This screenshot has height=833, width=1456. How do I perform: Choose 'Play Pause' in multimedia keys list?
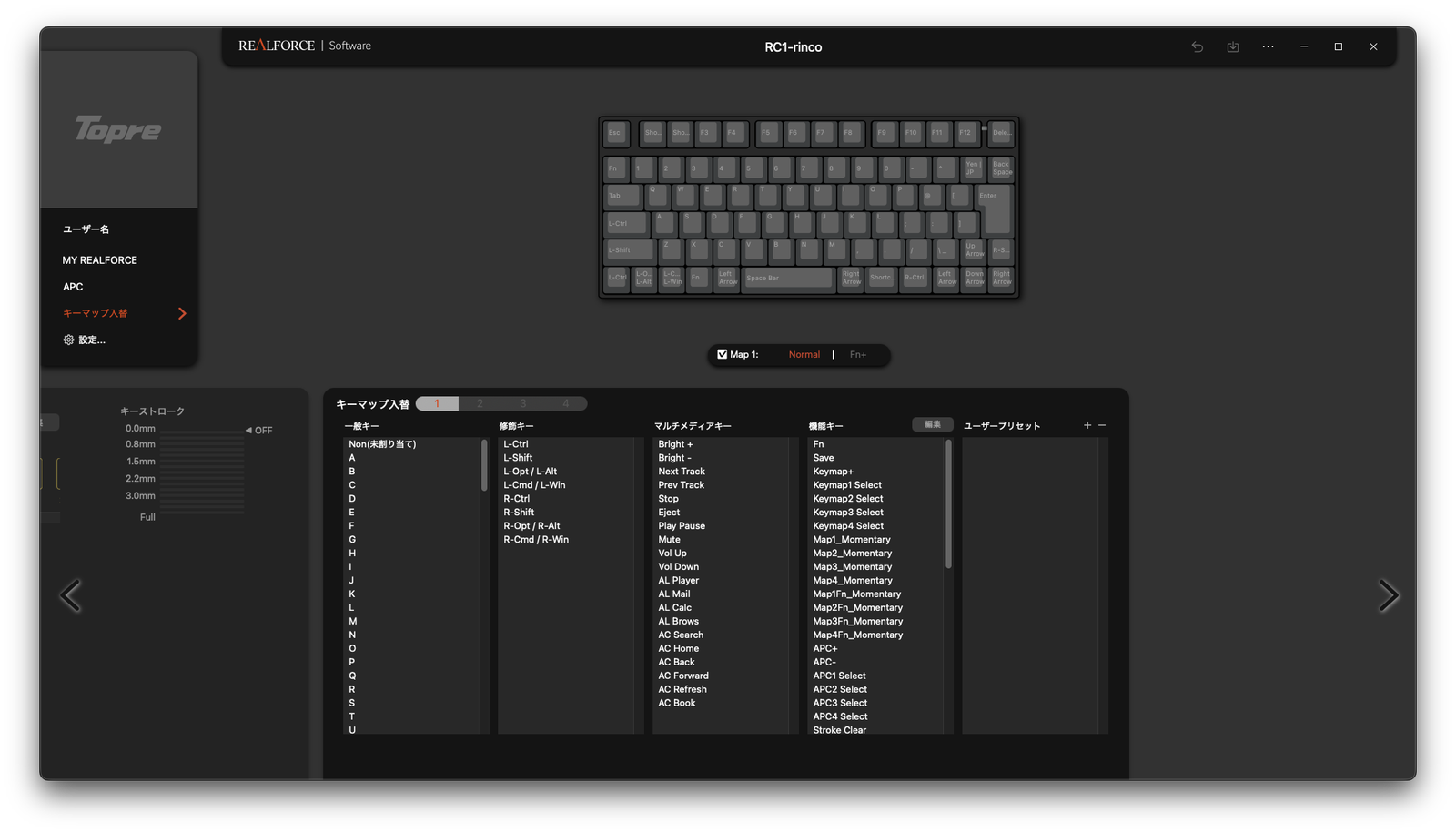[682, 526]
